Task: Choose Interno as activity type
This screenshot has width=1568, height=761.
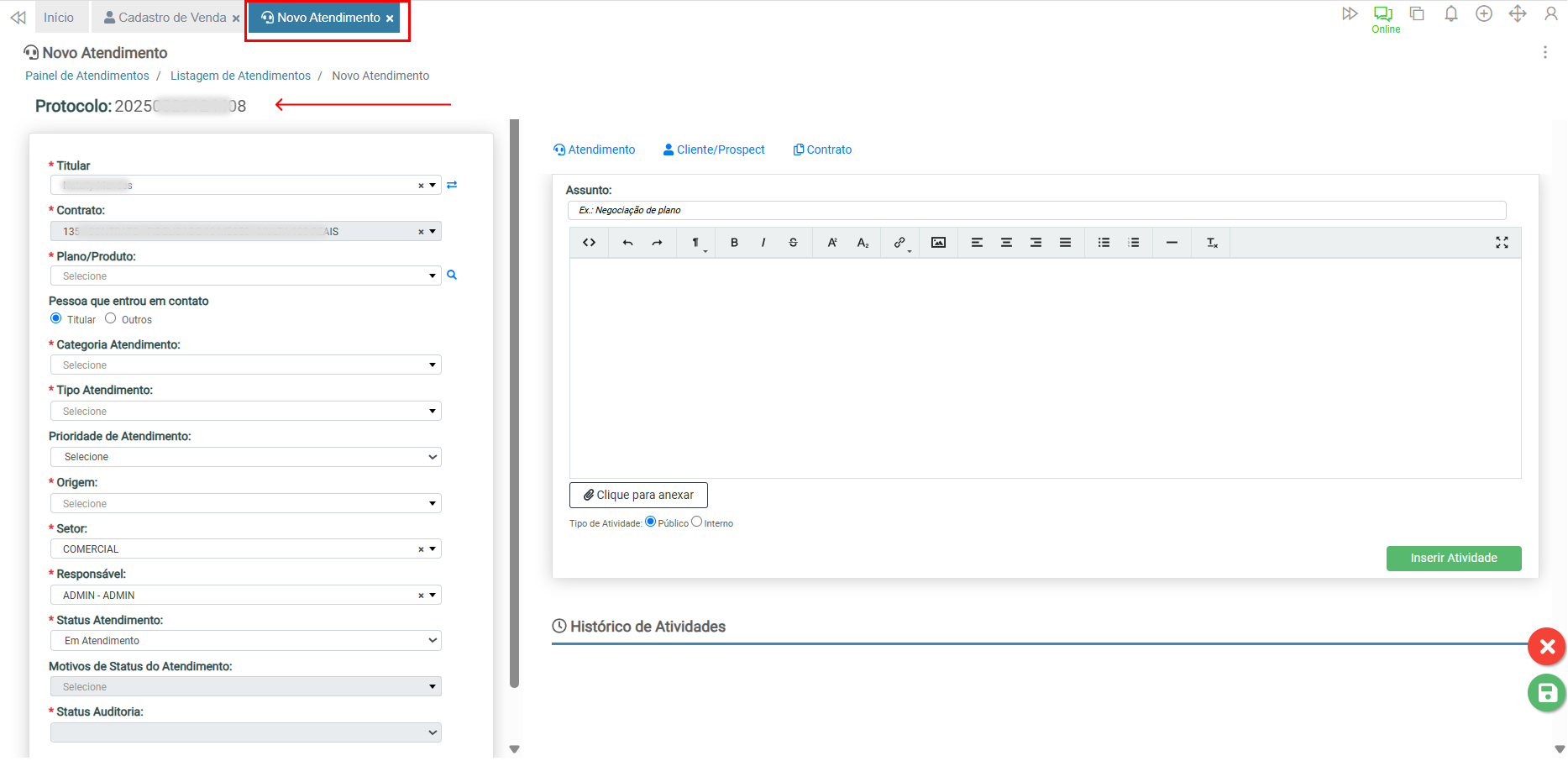Action: pos(696,522)
